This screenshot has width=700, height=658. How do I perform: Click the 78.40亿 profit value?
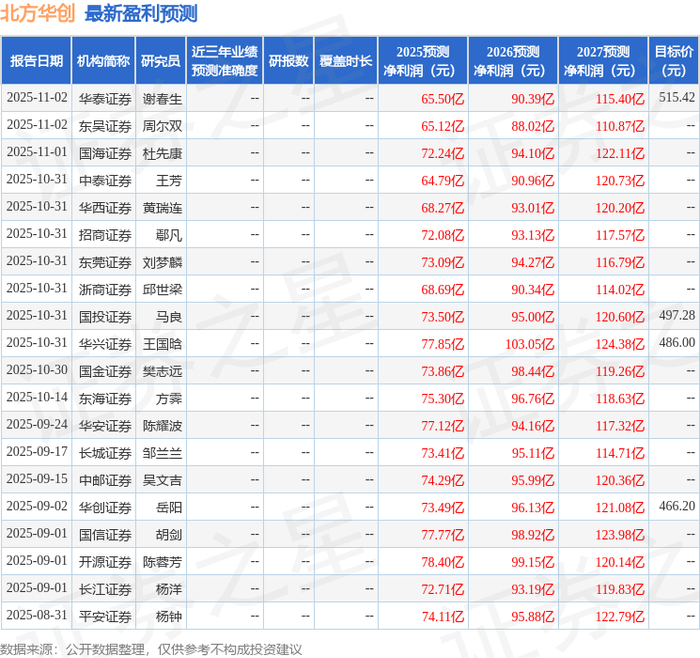click(x=442, y=562)
